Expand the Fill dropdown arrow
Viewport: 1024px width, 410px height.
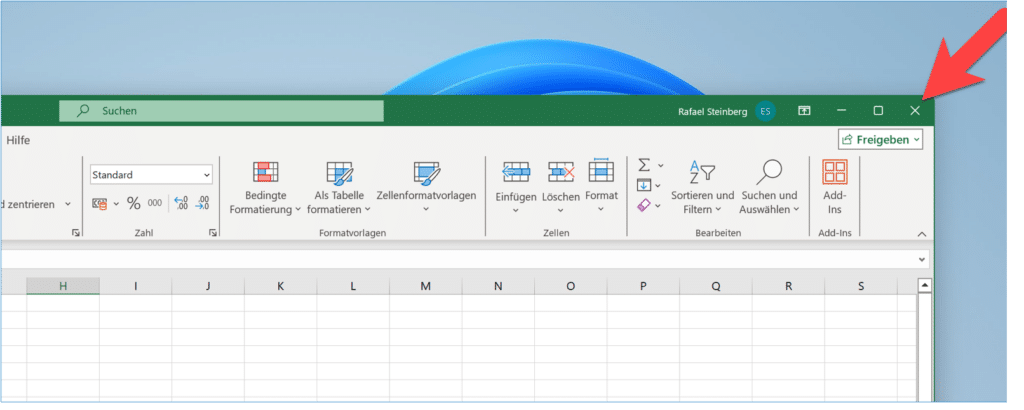[x=657, y=186]
